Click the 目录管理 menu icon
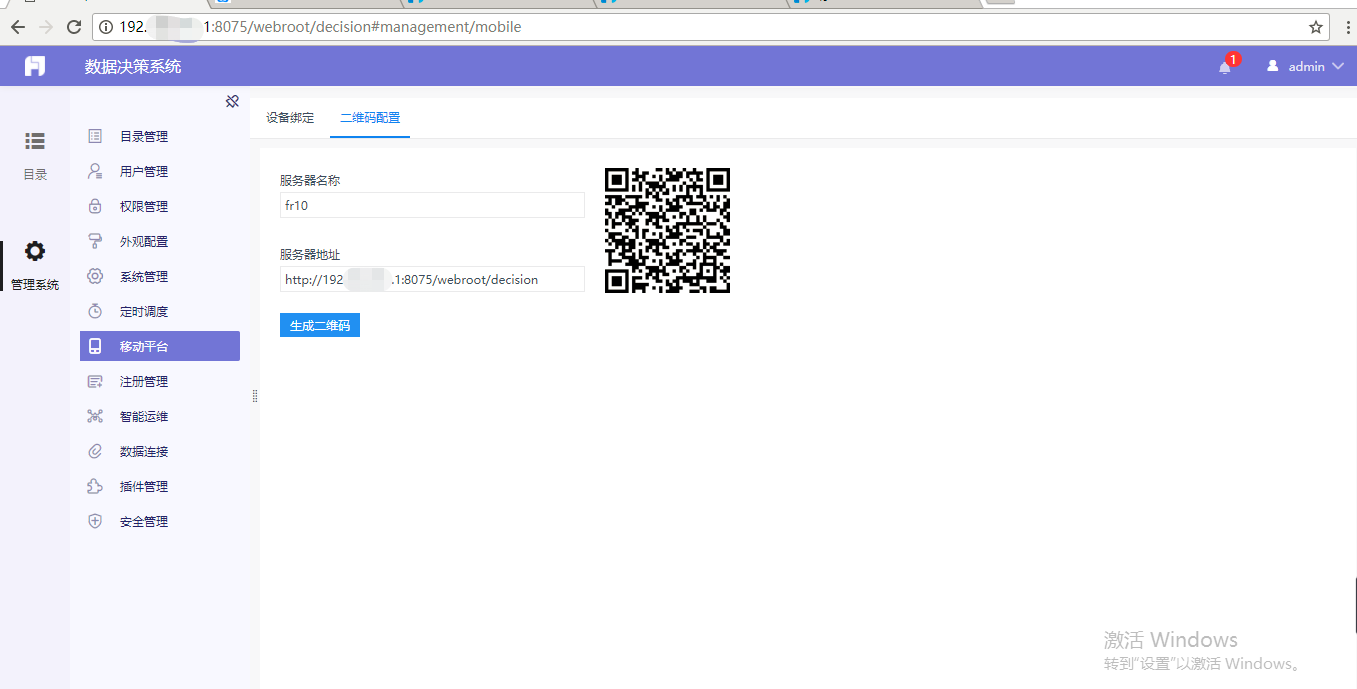This screenshot has width=1357, height=689. [x=95, y=136]
